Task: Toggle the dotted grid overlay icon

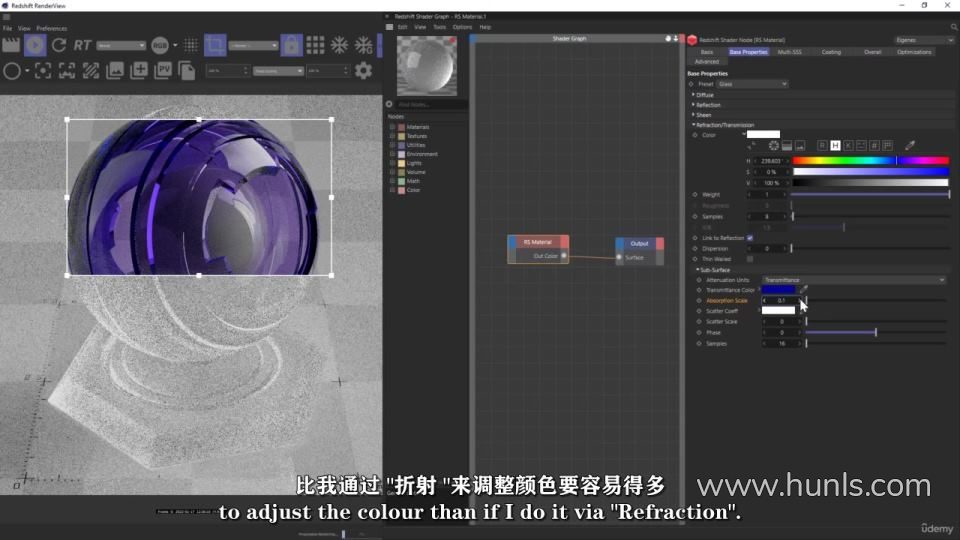Action: click(190, 45)
